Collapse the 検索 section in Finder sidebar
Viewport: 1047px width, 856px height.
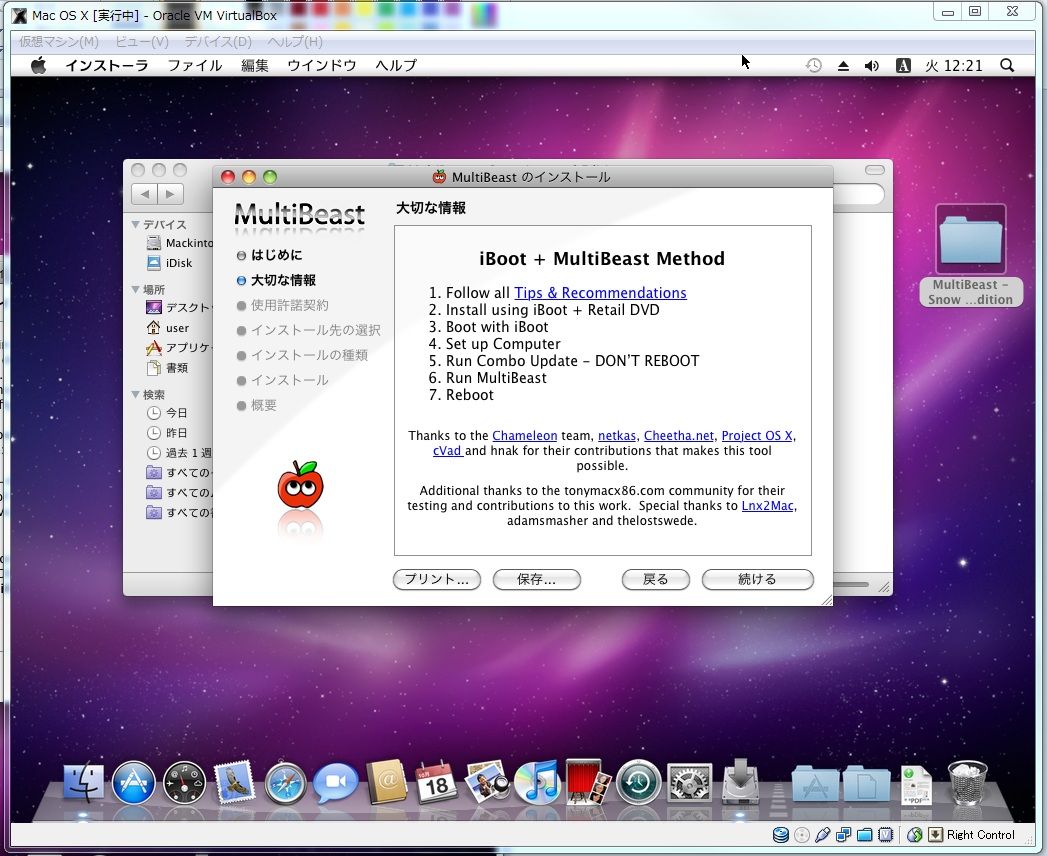click(x=136, y=395)
